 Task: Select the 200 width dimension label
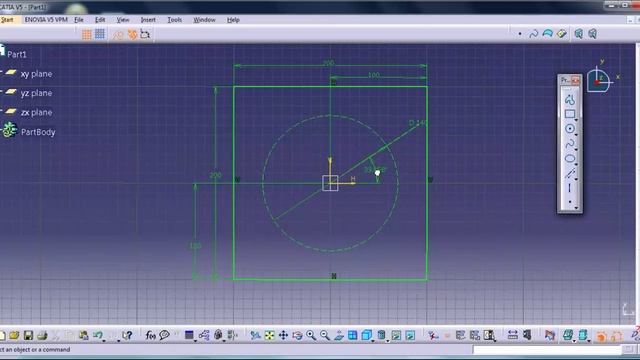pyautogui.click(x=329, y=63)
